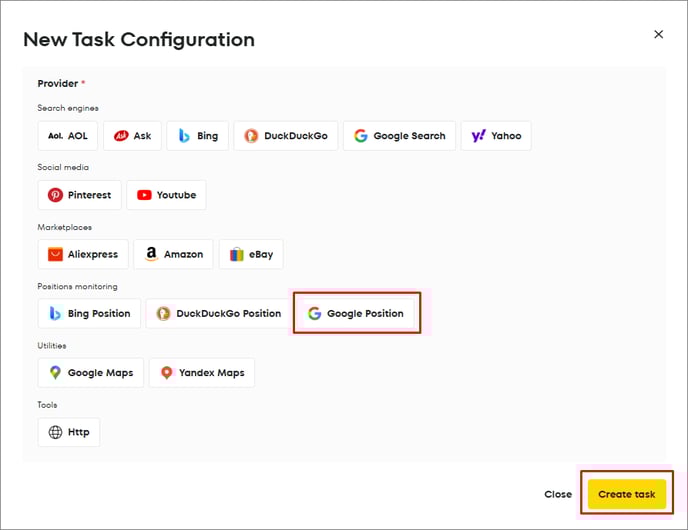
Task: Select Google Search provider
Action: coord(399,136)
